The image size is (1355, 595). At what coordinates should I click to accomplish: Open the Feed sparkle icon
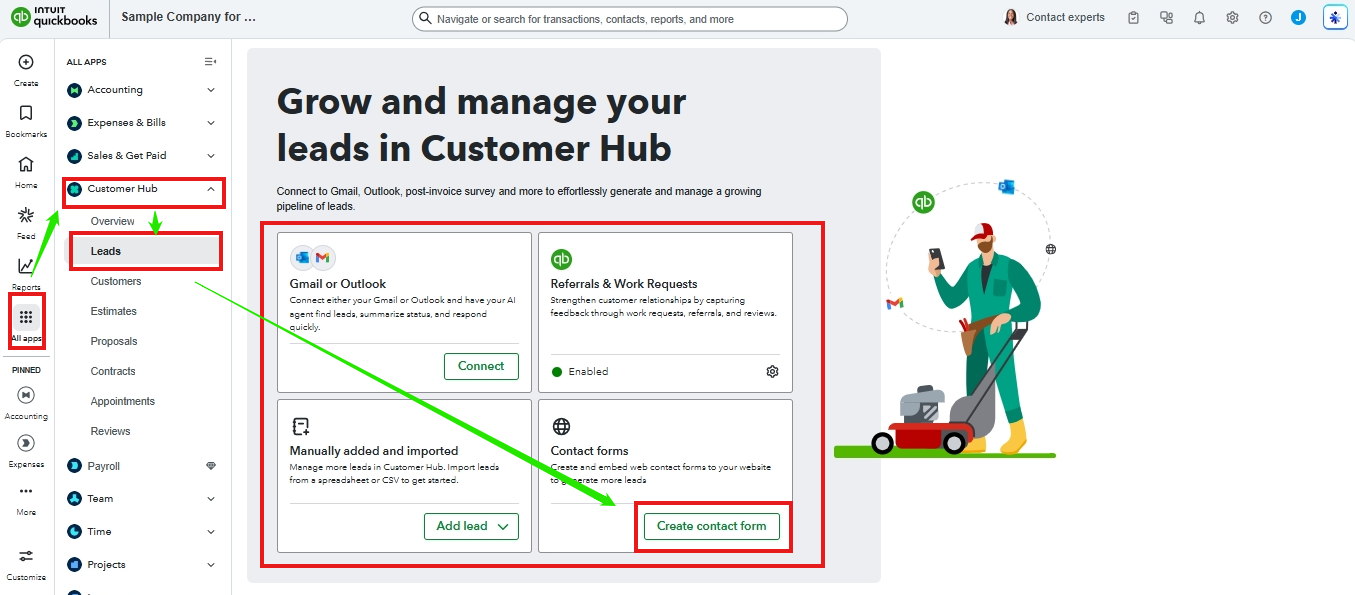click(x=26, y=215)
